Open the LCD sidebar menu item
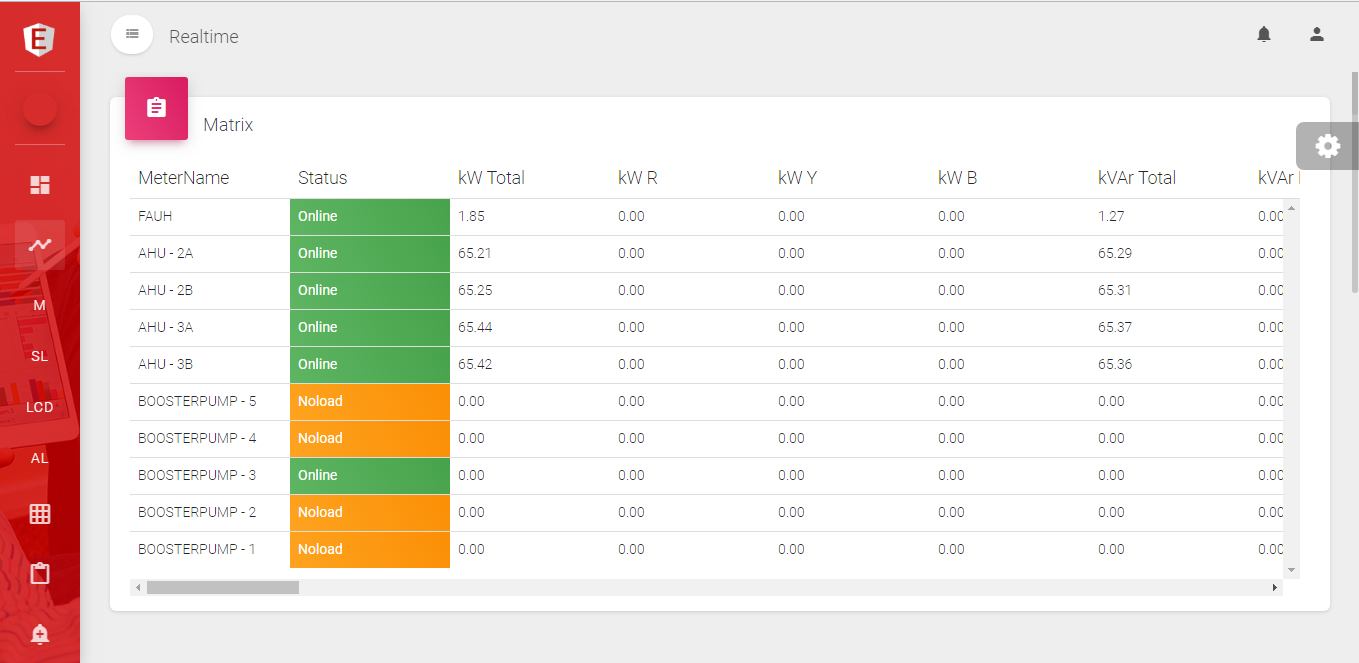Viewport: 1359px width, 663px height. coord(40,407)
